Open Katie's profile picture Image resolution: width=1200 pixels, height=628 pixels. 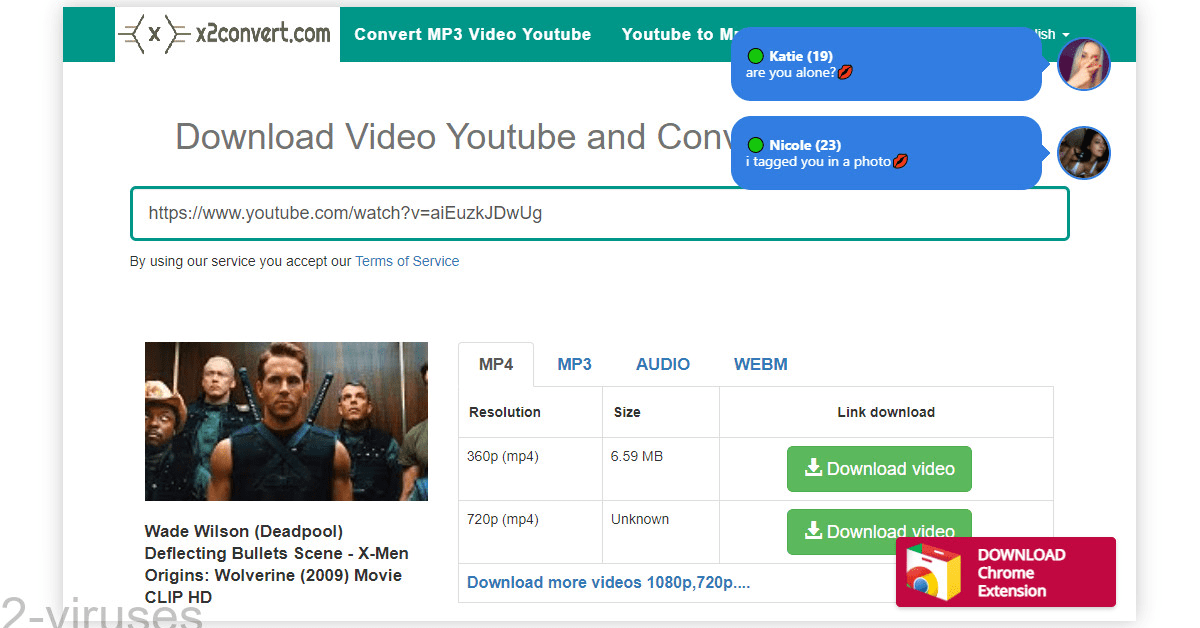point(1084,64)
